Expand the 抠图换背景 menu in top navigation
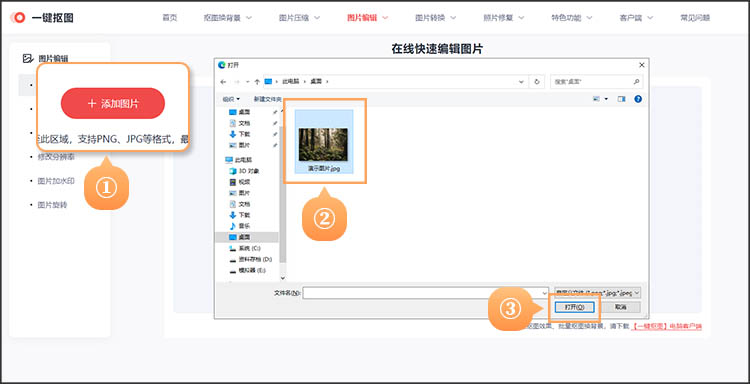Screen dimensions: 750x384 pos(228,18)
